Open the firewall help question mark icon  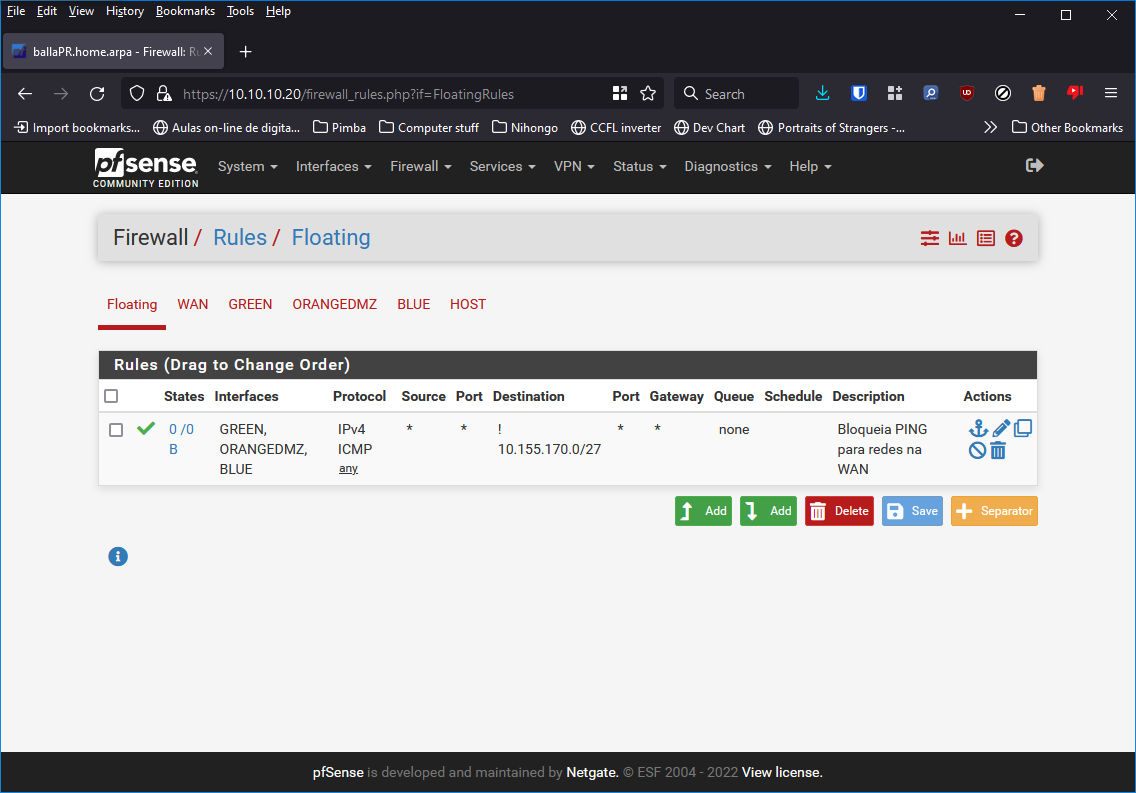pyautogui.click(x=1014, y=238)
